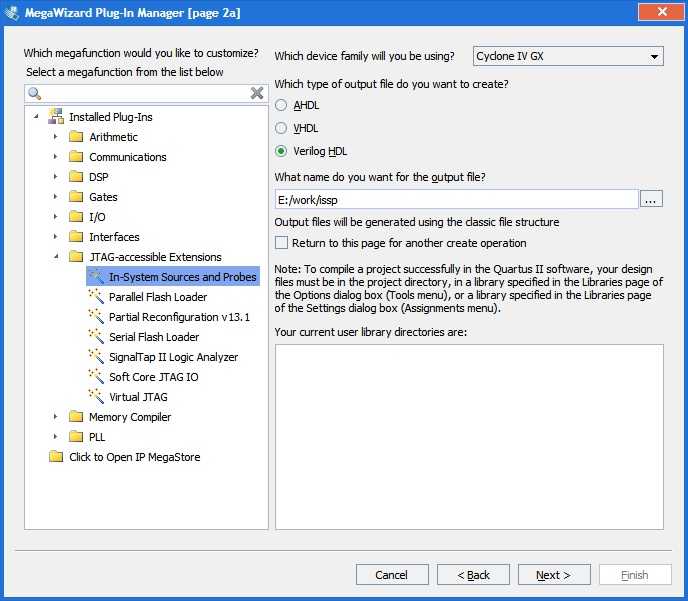The width and height of the screenshot is (688, 601).
Task: Click the Memory Compiler folder icon
Action: (76, 417)
